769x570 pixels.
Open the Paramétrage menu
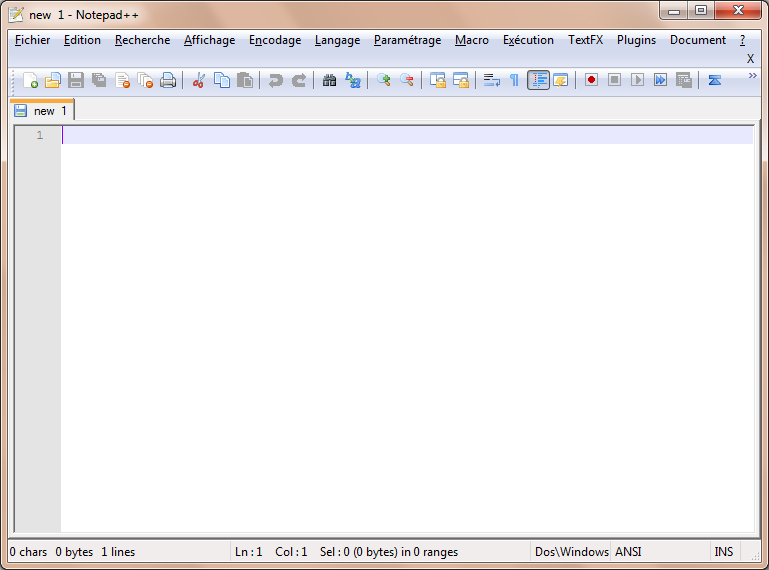[x=408, y=40]
